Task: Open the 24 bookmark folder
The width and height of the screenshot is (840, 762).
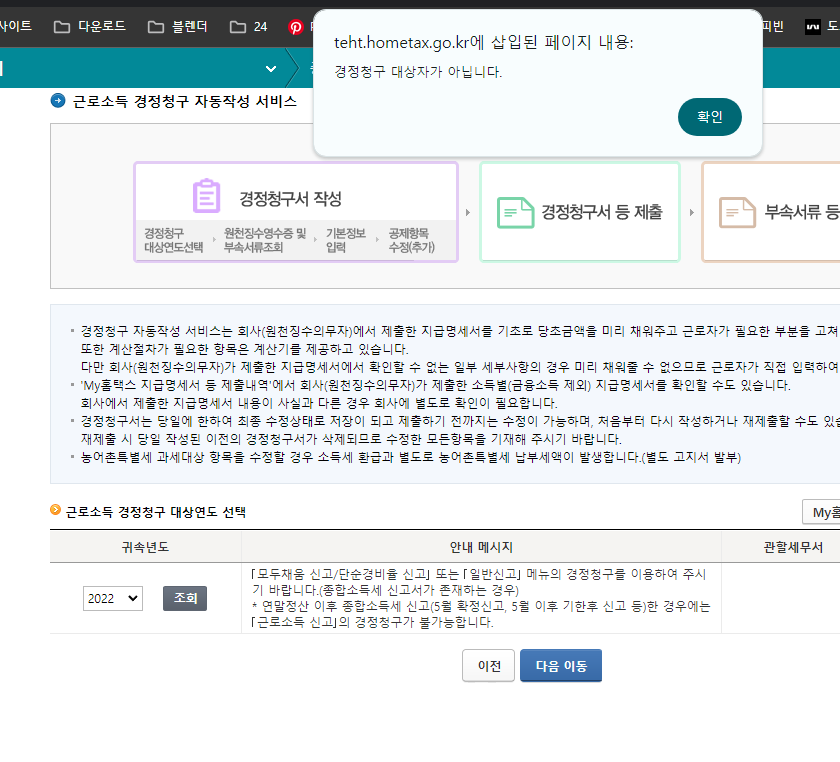Action: coord(248,26)
